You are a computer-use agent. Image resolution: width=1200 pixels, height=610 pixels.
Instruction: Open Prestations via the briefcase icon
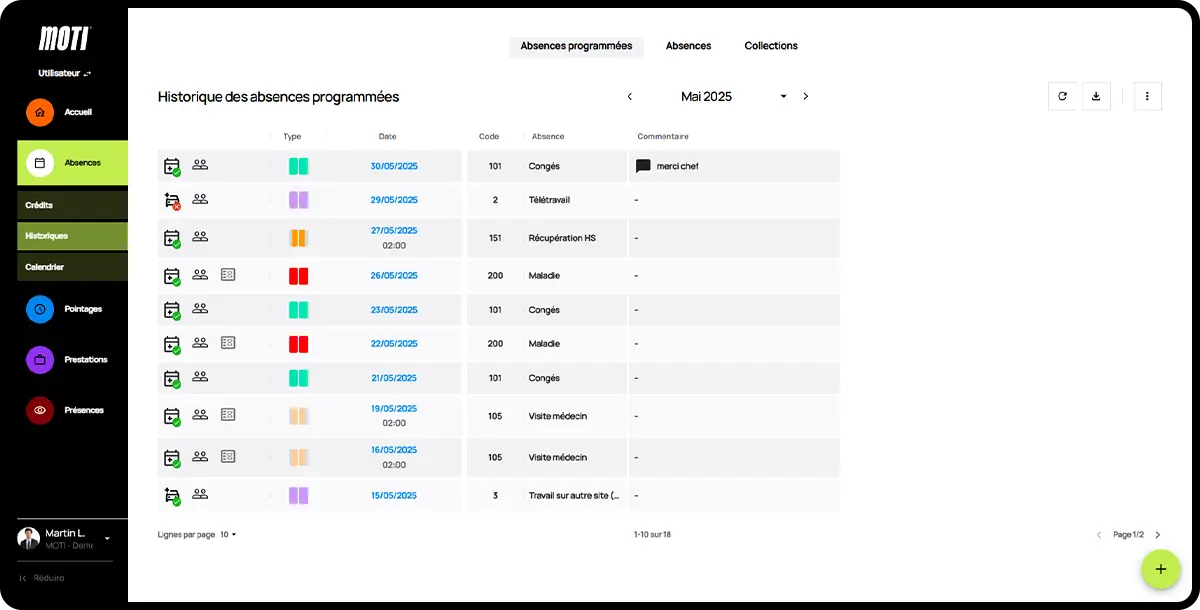point(40,359)
